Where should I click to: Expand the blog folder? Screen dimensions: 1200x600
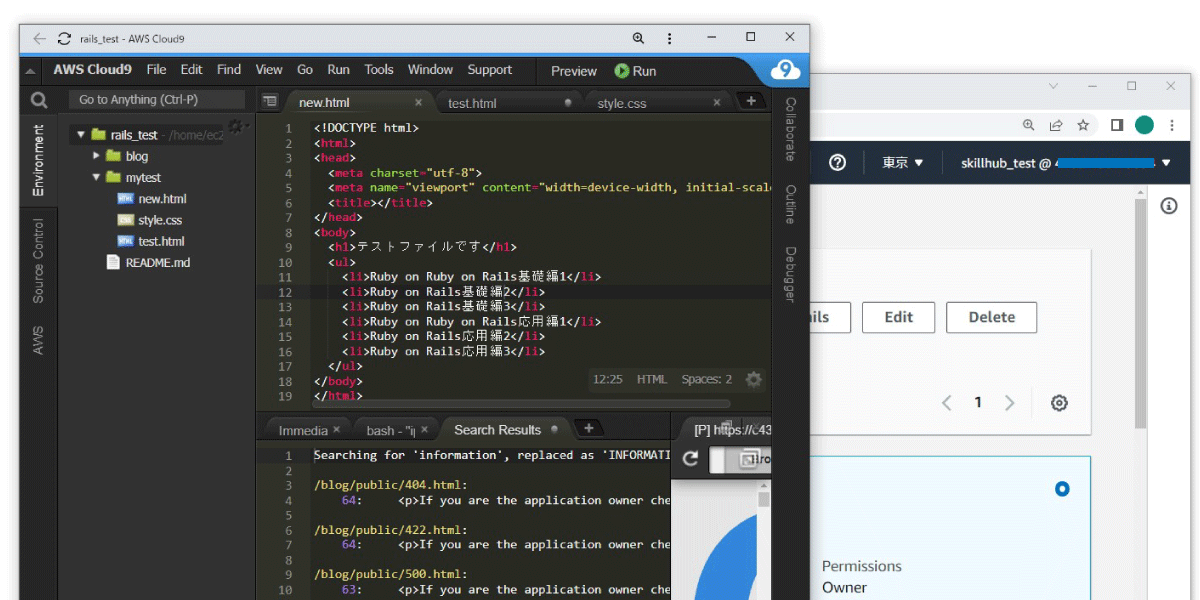click(97, 156)
